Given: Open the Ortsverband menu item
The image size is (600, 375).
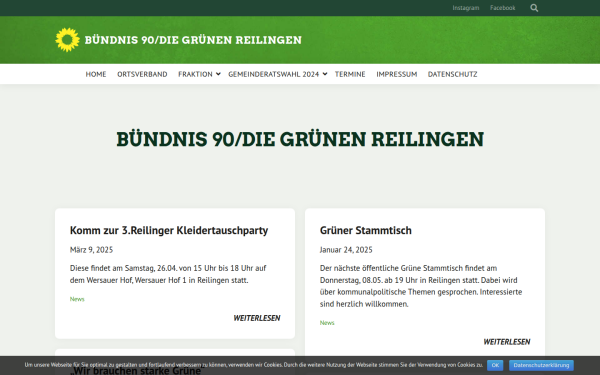Looking at the screenshot, I should coord(142,74).
